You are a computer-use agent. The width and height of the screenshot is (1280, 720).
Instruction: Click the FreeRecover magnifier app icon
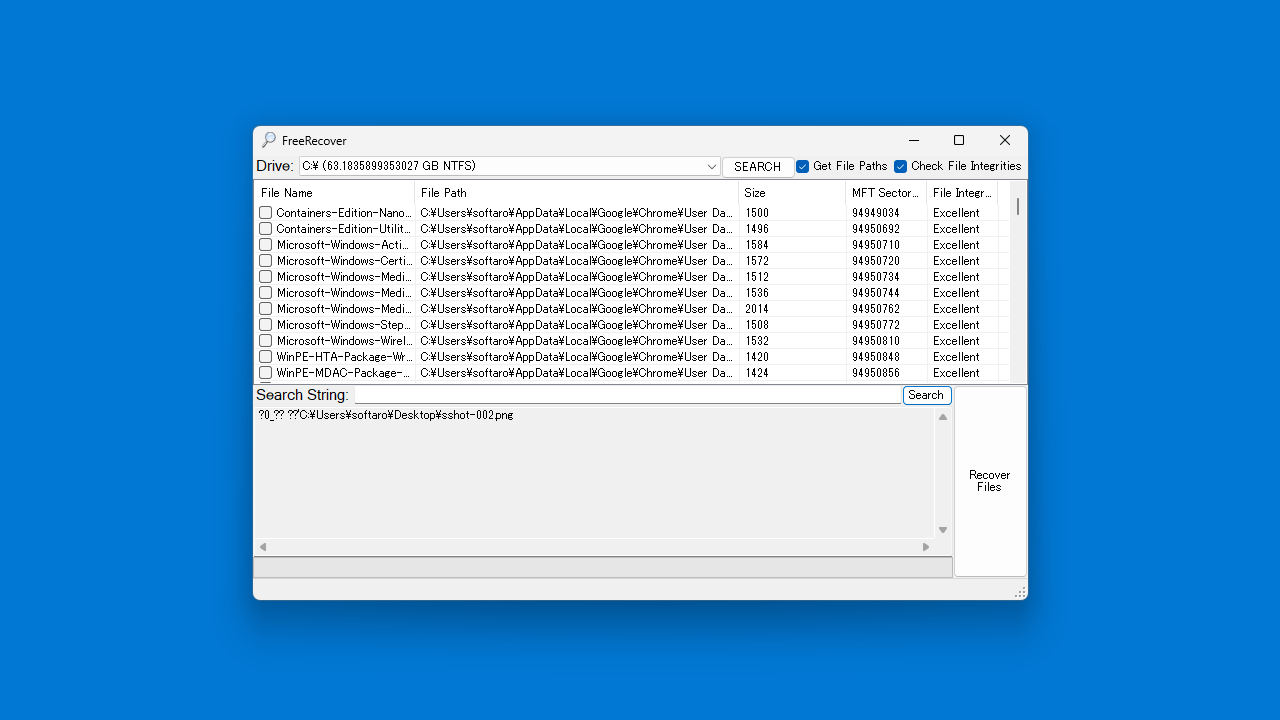click(x=269, y=140)
